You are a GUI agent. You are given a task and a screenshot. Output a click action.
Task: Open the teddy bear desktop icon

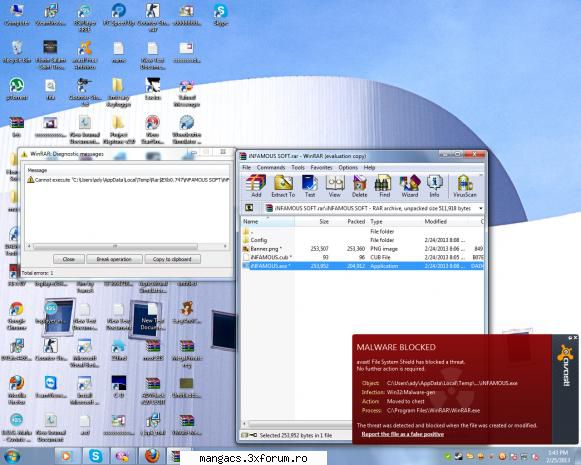click(187, 312)
